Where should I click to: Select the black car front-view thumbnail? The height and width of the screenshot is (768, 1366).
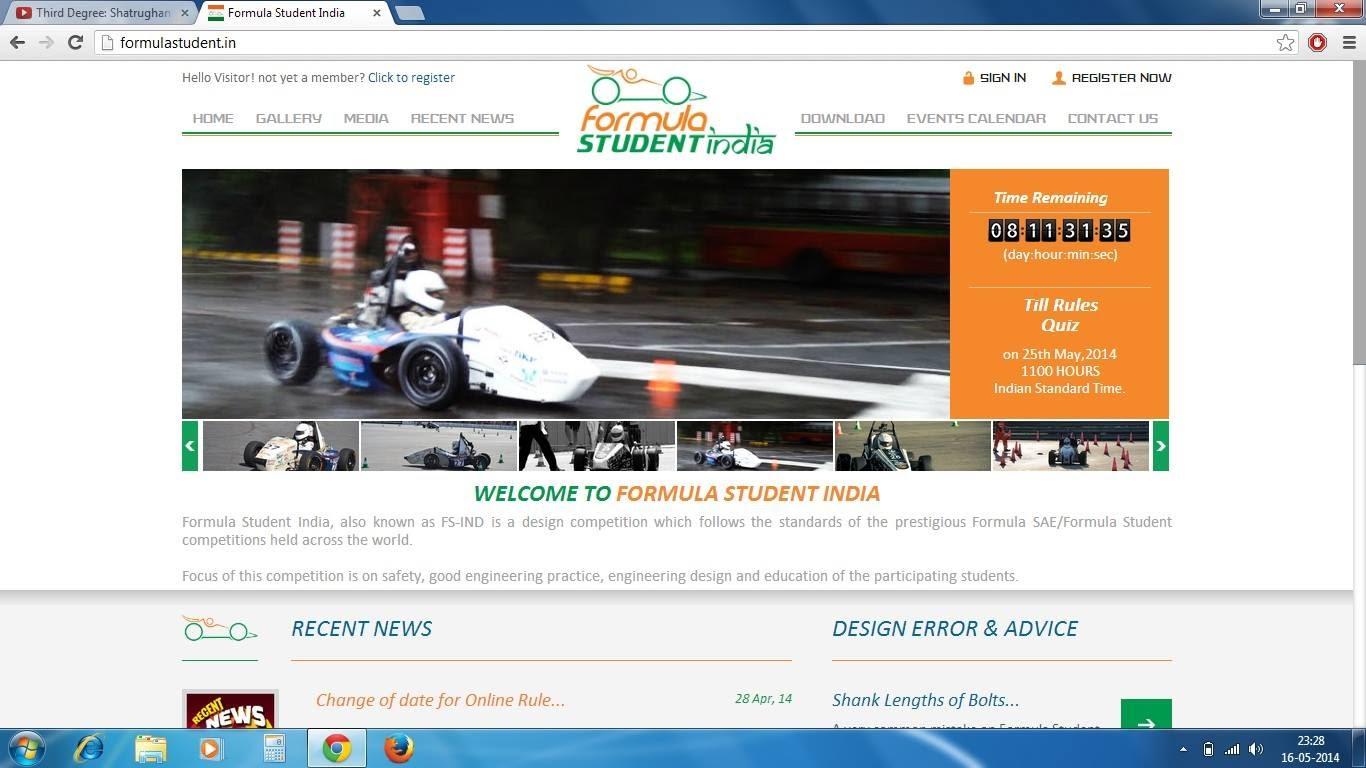[x=913, y=446]
